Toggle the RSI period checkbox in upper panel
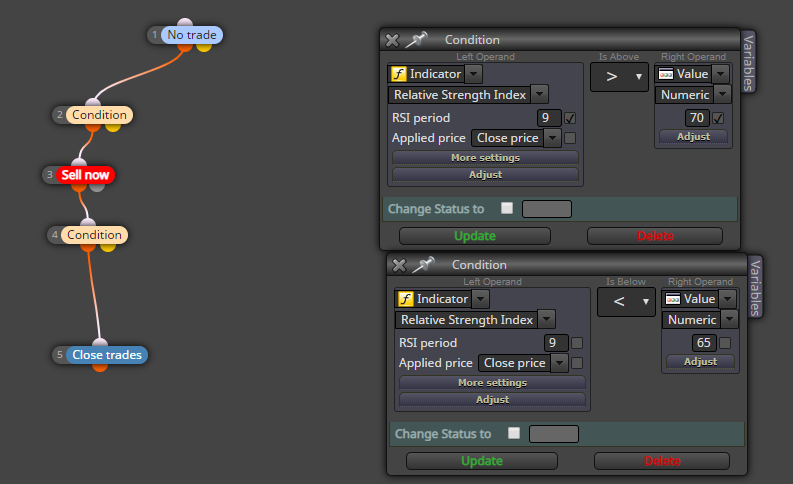The image size is (793, 484). 570,118
